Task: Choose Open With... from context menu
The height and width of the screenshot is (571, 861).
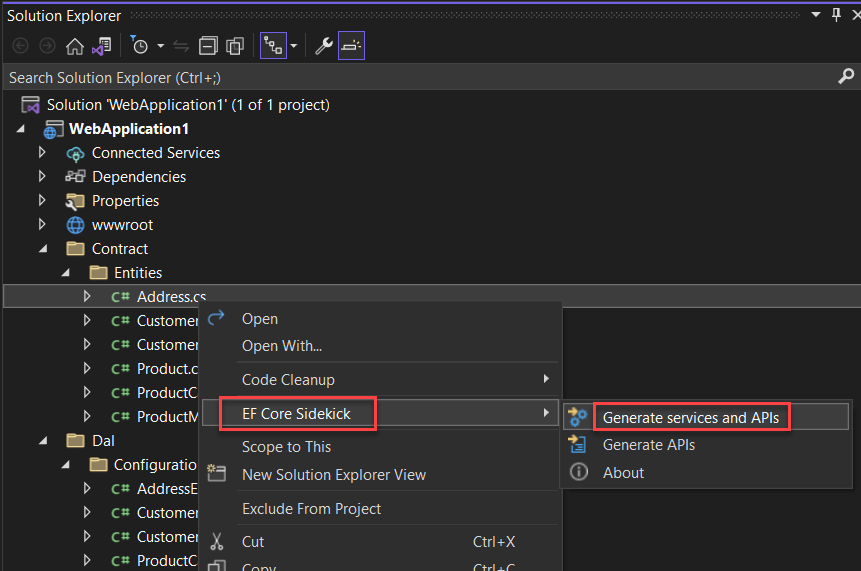Action: click(x=282, y=346)
